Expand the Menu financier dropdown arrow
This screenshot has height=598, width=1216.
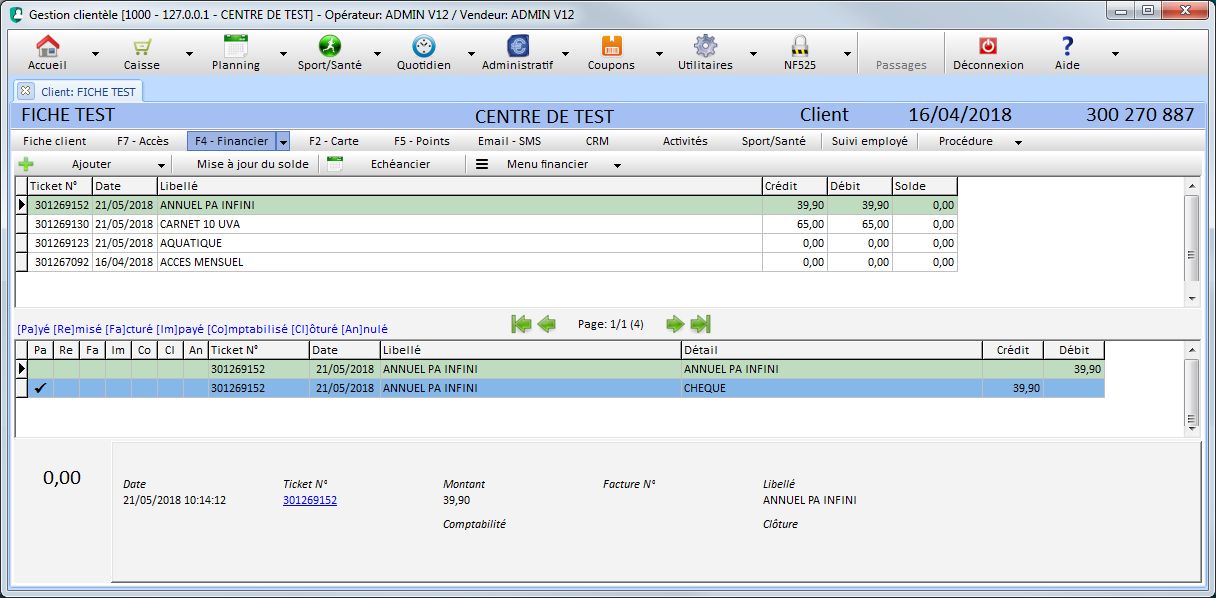click(x=617, y=165)
